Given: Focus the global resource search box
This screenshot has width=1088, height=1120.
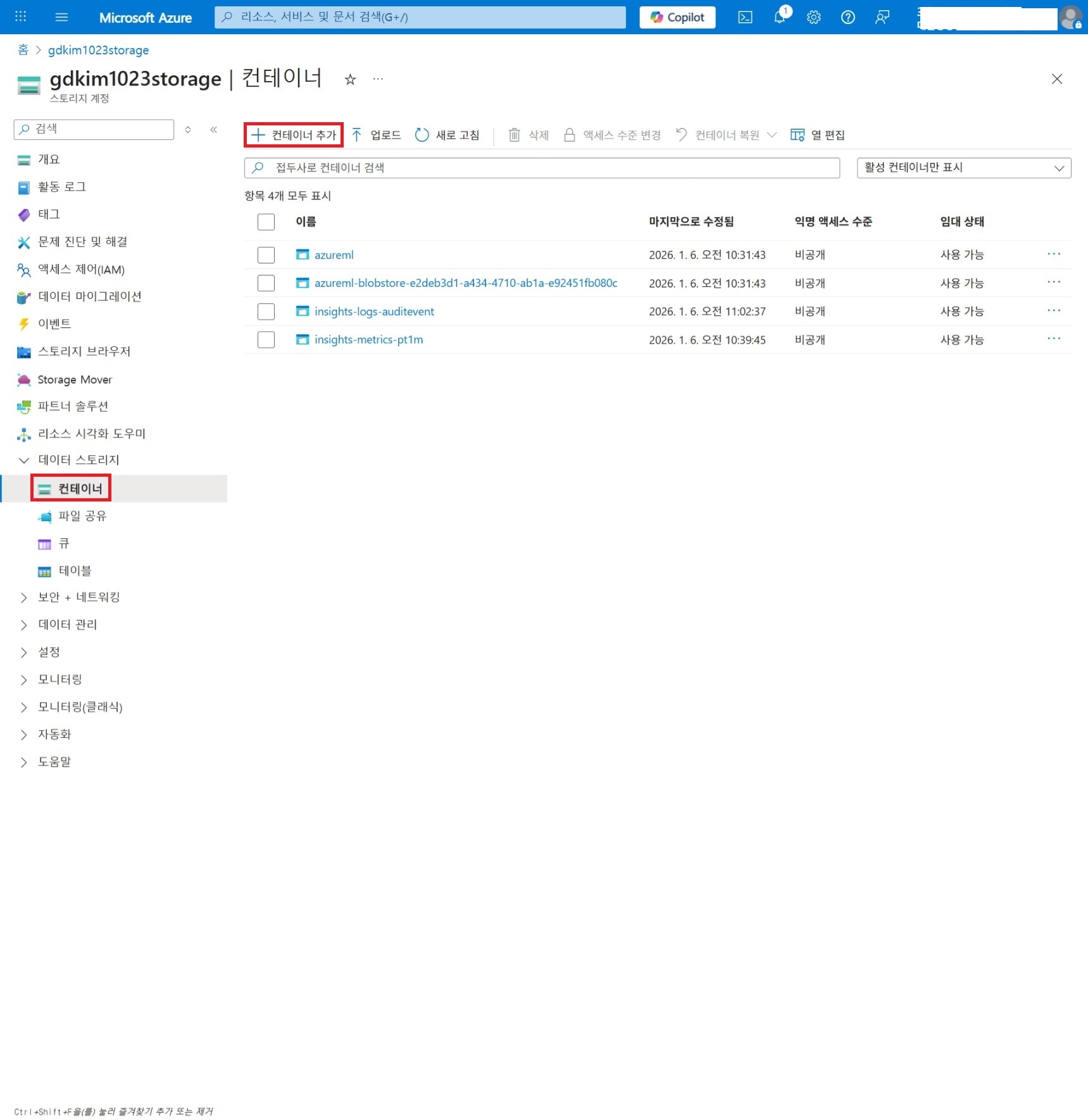Looking at the screenshot, I should [x=420, y=17].
